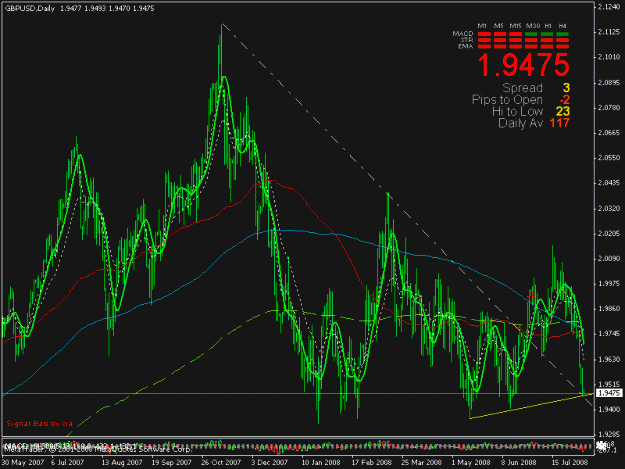This screenshot has width=625, height=469.
Task: Click the 1 May 2008 date label
Action: [471, 462]
